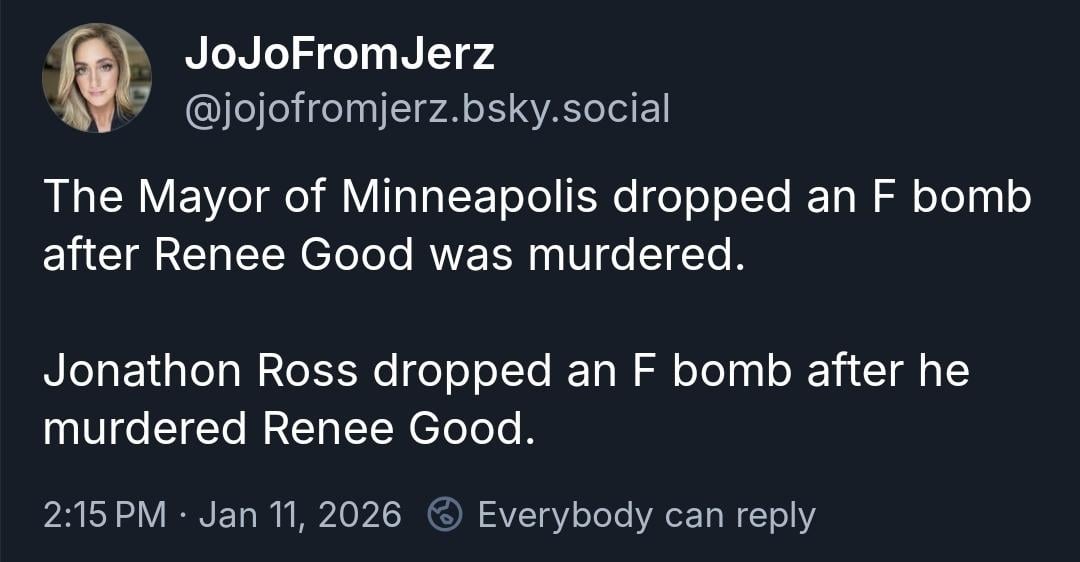The image size is (1080, 562).
Task: Open the "Everybody can reply" setting
Action: point(646,515)
